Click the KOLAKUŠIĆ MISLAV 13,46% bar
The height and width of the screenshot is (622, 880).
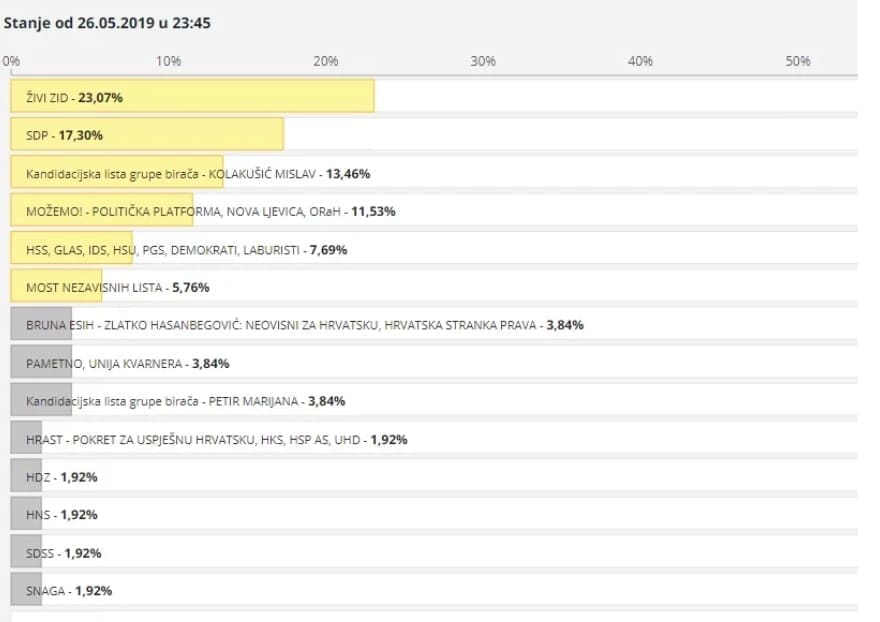pyautogui.click(x=117, y=173)
